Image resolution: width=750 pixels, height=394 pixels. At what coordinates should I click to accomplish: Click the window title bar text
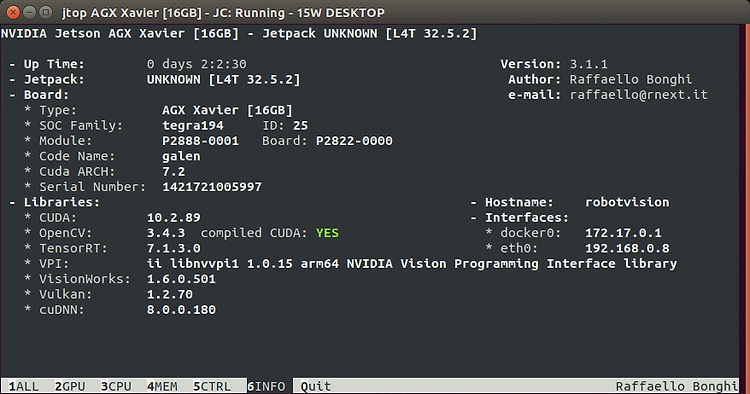click(223, 13)
